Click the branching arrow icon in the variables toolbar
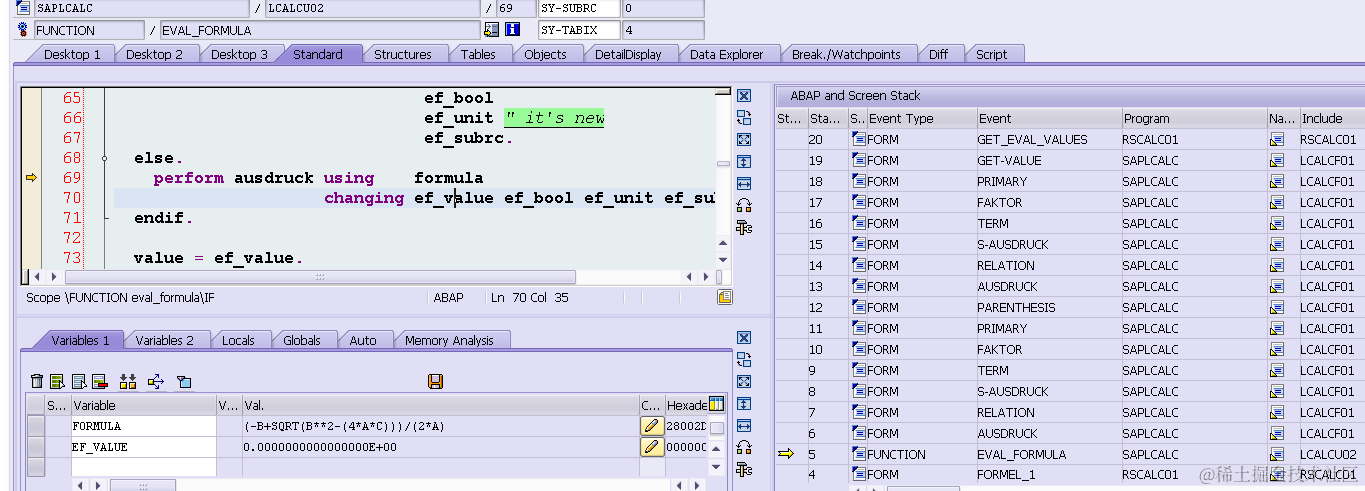Screen dimensions: 1365x491 click(155, 381)
